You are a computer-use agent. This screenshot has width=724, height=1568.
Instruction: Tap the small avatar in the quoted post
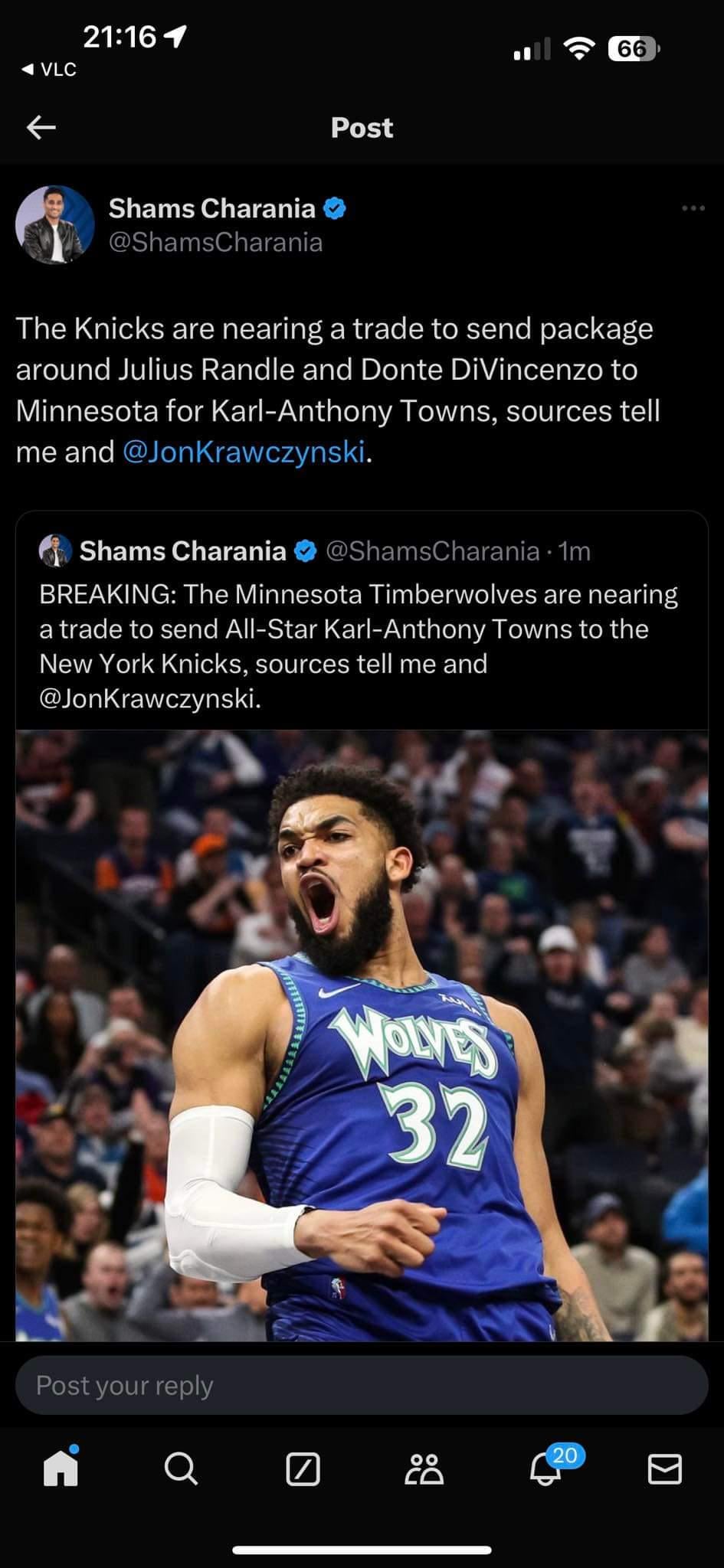tap(55, 551)
